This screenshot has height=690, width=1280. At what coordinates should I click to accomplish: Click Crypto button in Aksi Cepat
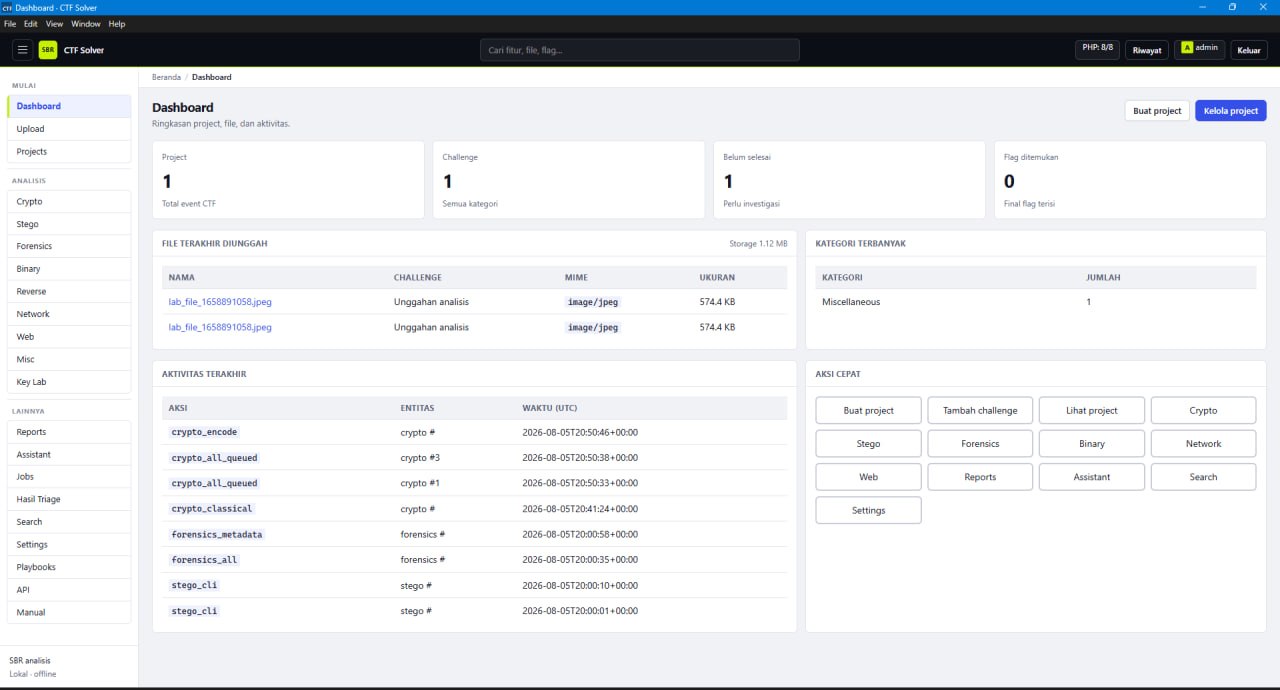1204,410
